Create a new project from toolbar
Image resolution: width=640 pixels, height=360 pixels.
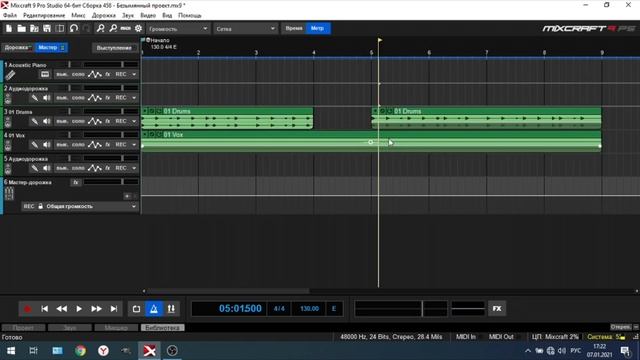point(9,29)
